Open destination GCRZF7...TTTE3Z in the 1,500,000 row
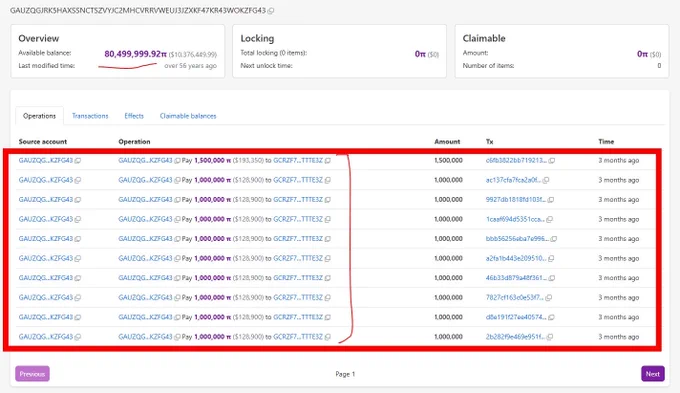The width and height of the screenshot is (680, 393). click(x=298, y=160)
